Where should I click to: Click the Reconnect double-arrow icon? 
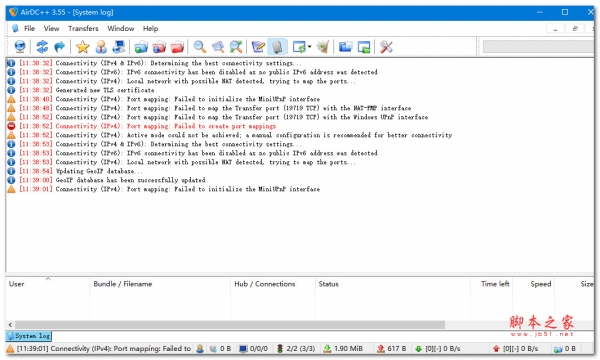tap(42, 47)
